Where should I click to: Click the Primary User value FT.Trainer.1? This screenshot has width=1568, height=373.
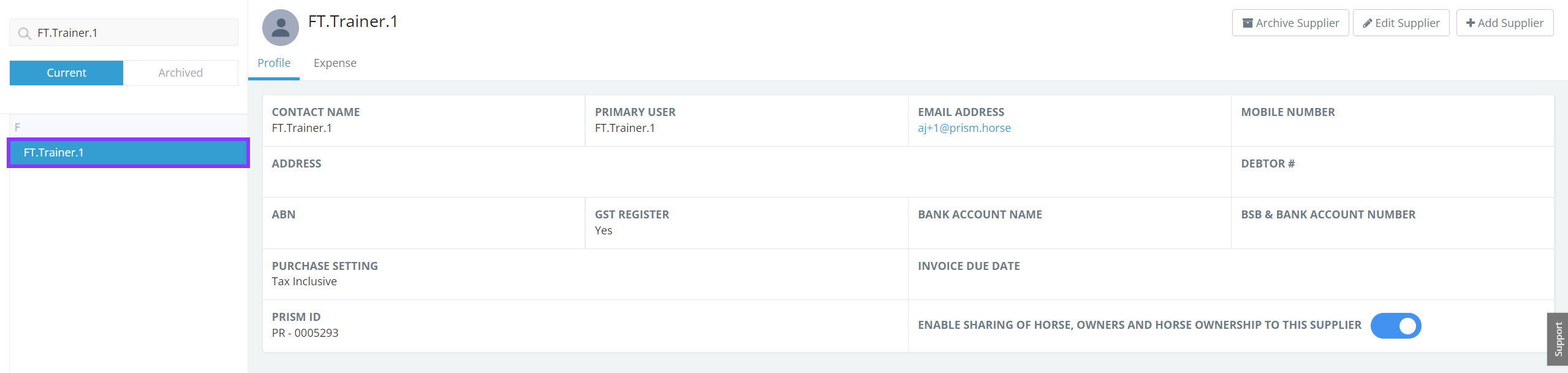coord(624,128)
